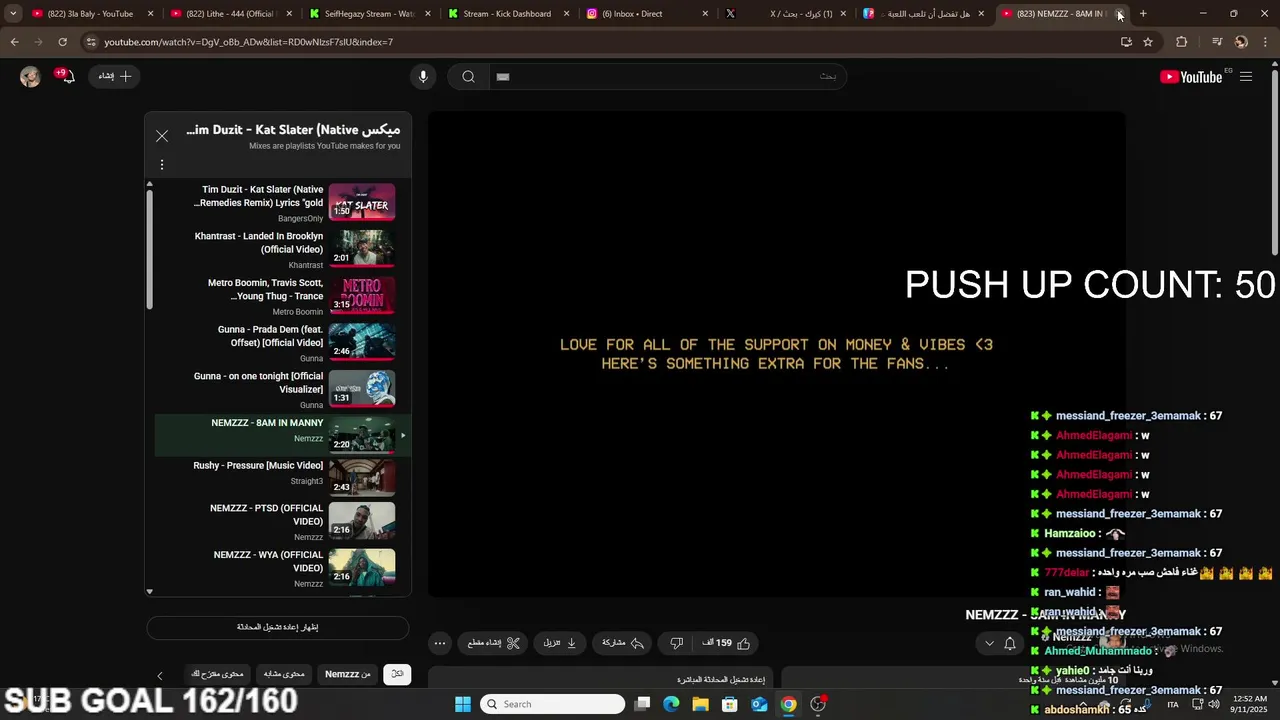Open File Explorer from taskbar

pyautogui.click(x=700, y=704)
